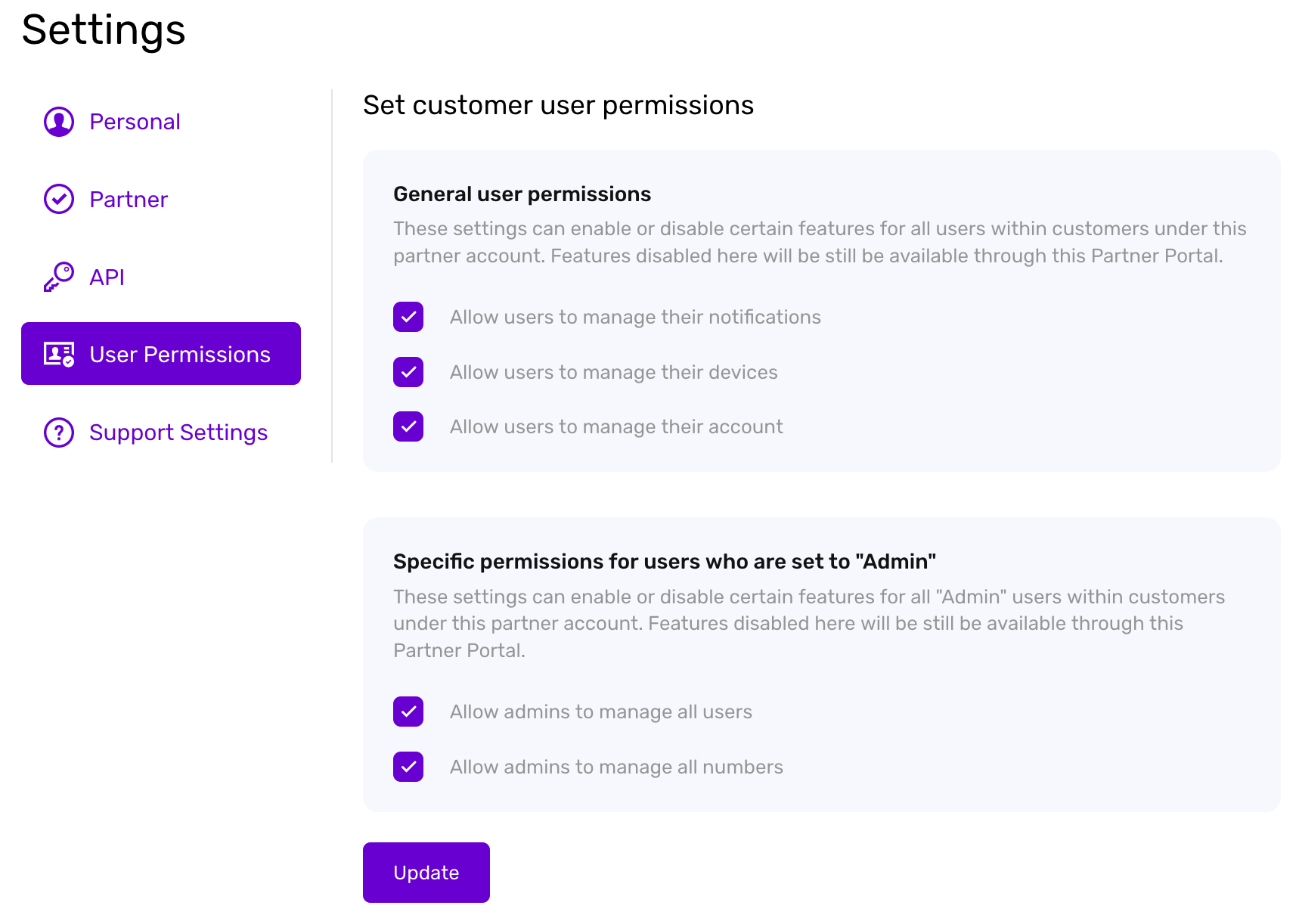Viewport: 1299px width, 924px height.
Task: Click the User Permissions ID card icon
Action: coord(59,354)
